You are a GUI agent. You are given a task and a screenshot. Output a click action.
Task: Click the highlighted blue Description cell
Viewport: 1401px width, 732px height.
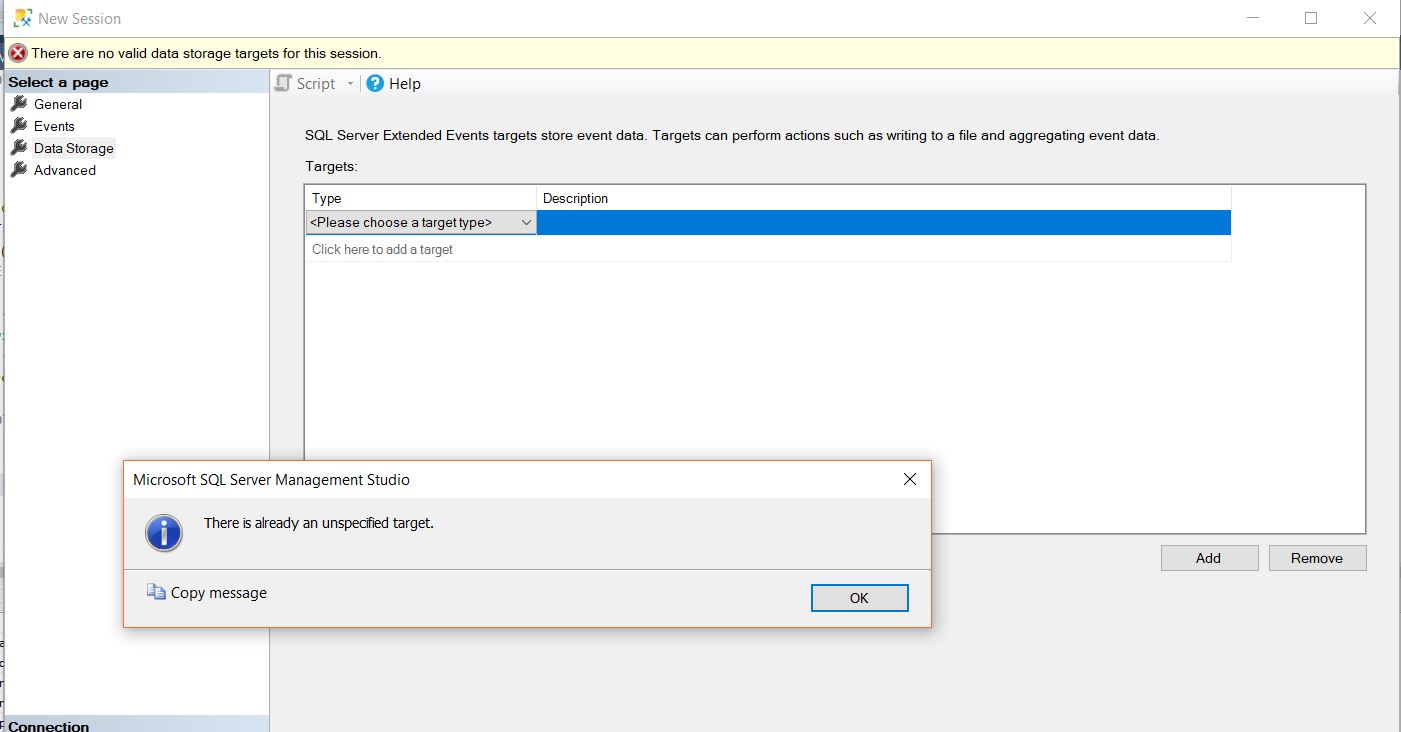(x=884, y=222)
